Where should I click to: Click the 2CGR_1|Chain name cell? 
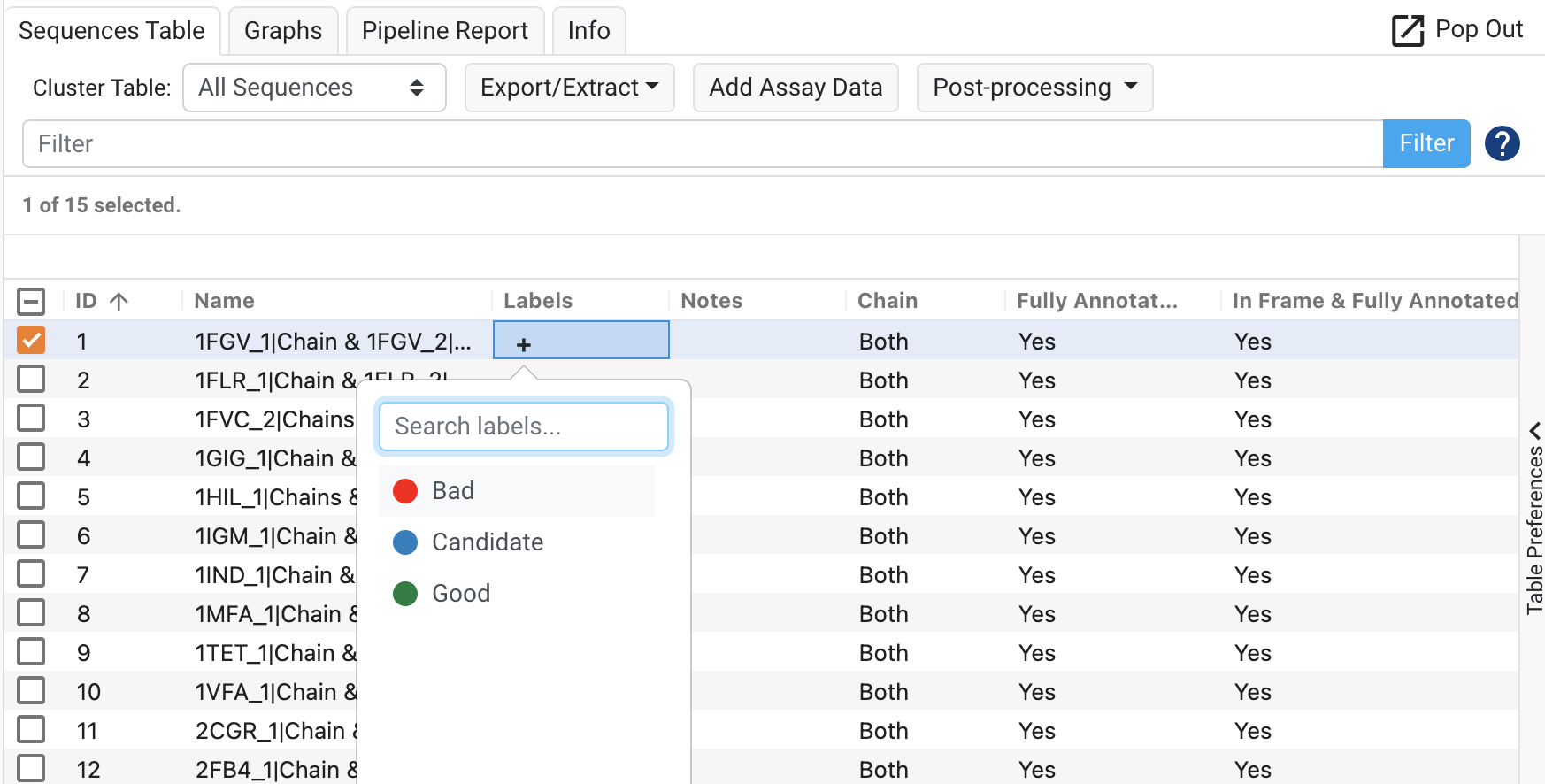[x=276, y=731]
